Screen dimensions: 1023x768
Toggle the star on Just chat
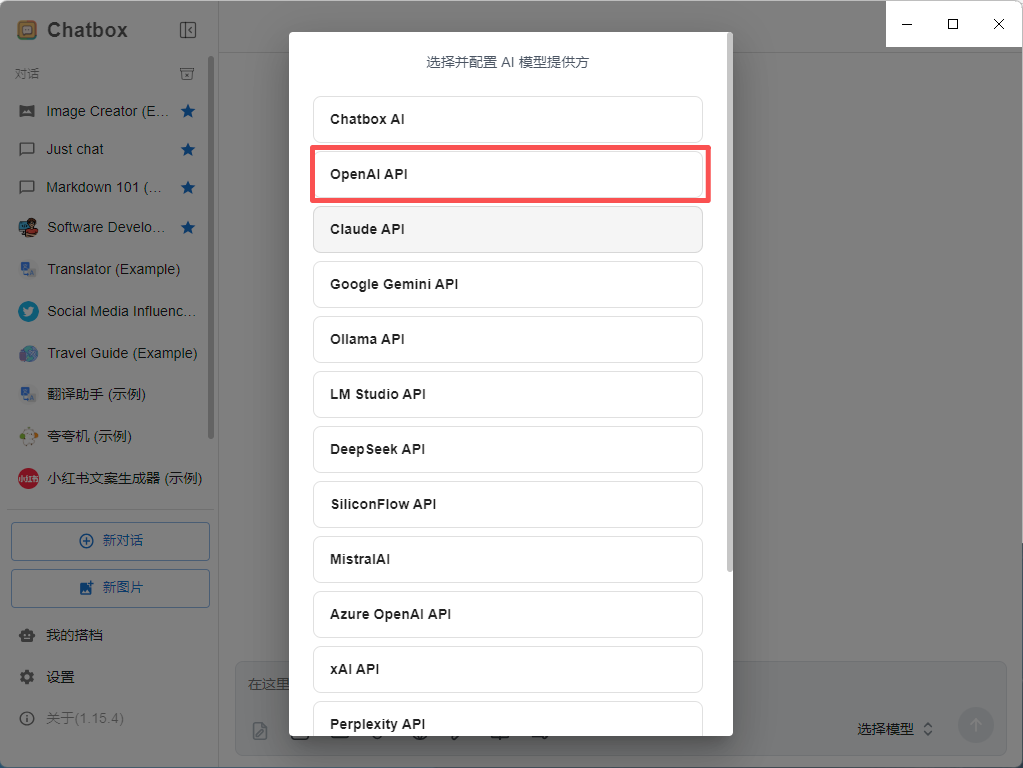pyautogui.click(x=188, y=149)
